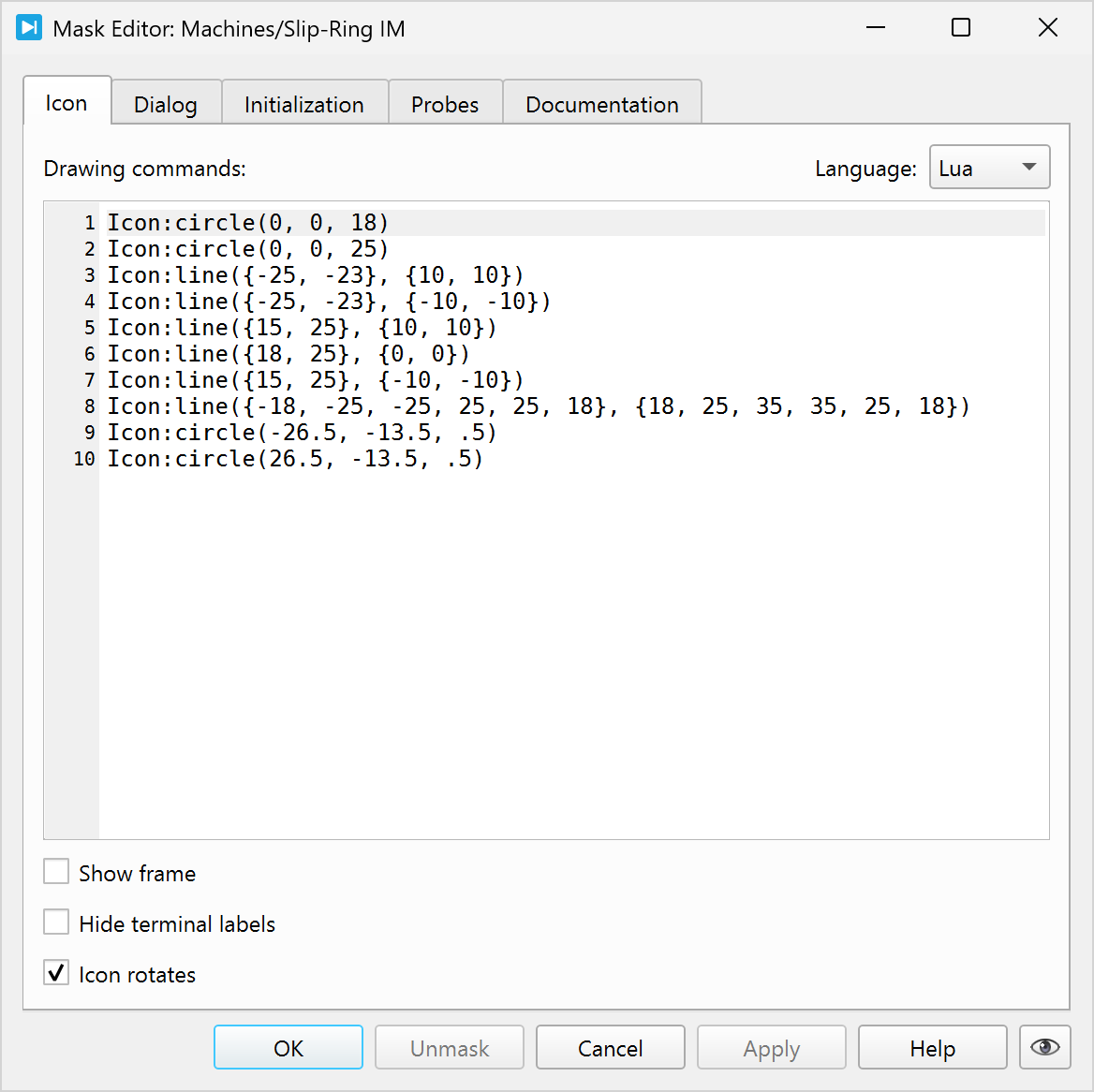The image size is (1094, 1092).
Task: Click the Cancel button
Action: point(610,1048)
